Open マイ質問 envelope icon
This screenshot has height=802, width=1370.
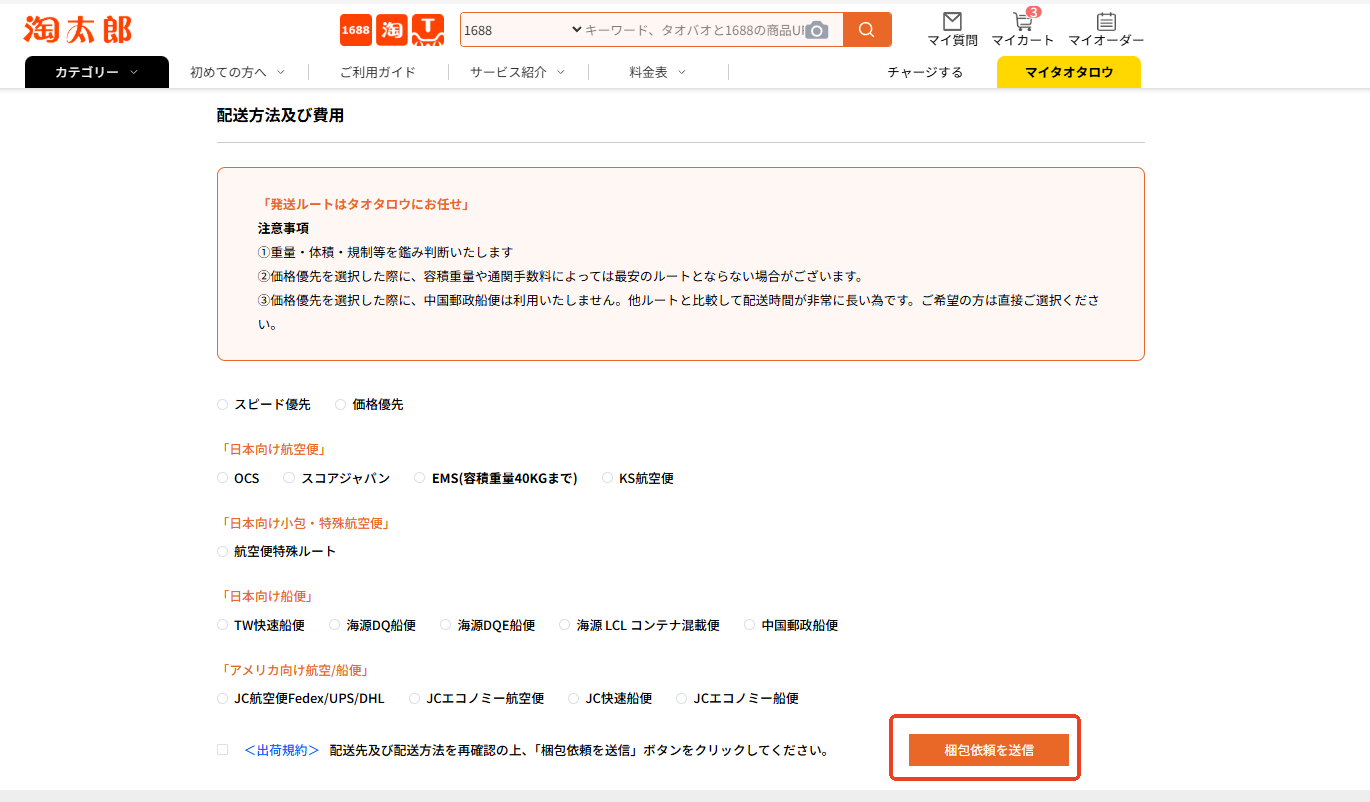(953, 22)
